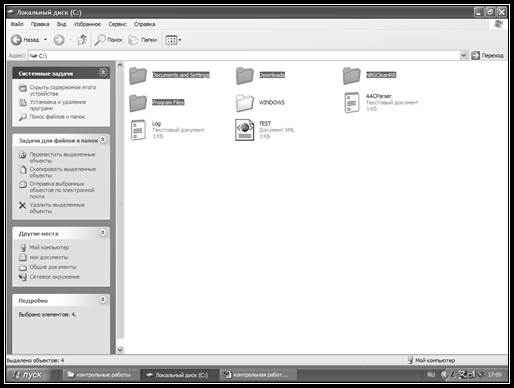514x388 pixels.
Task: Collapse the Системные задачи panel
Action: point(103,72)
